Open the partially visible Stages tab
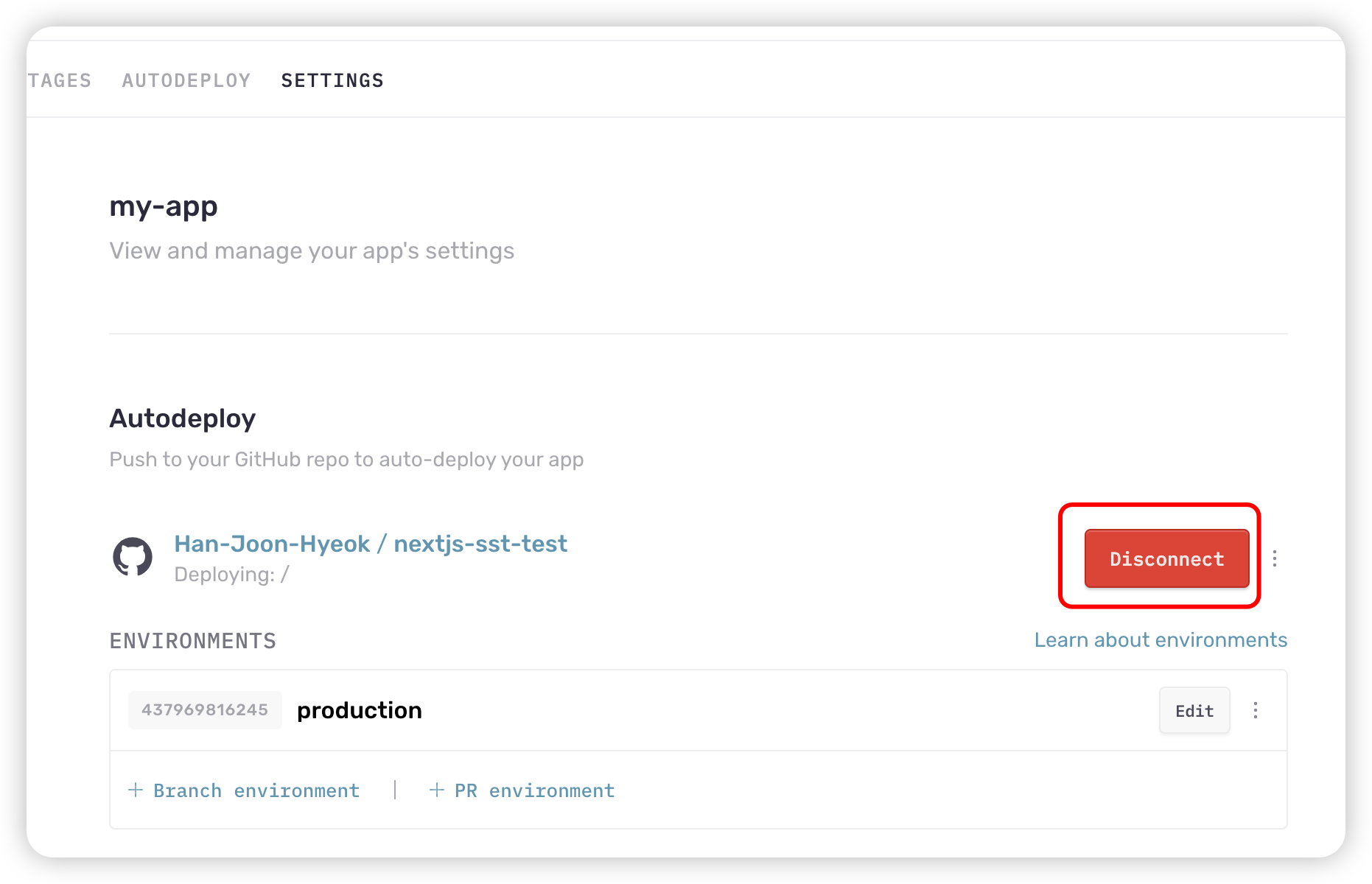Image resolution: width=1372 pixels, height=884 pixels. pos(60,80)
